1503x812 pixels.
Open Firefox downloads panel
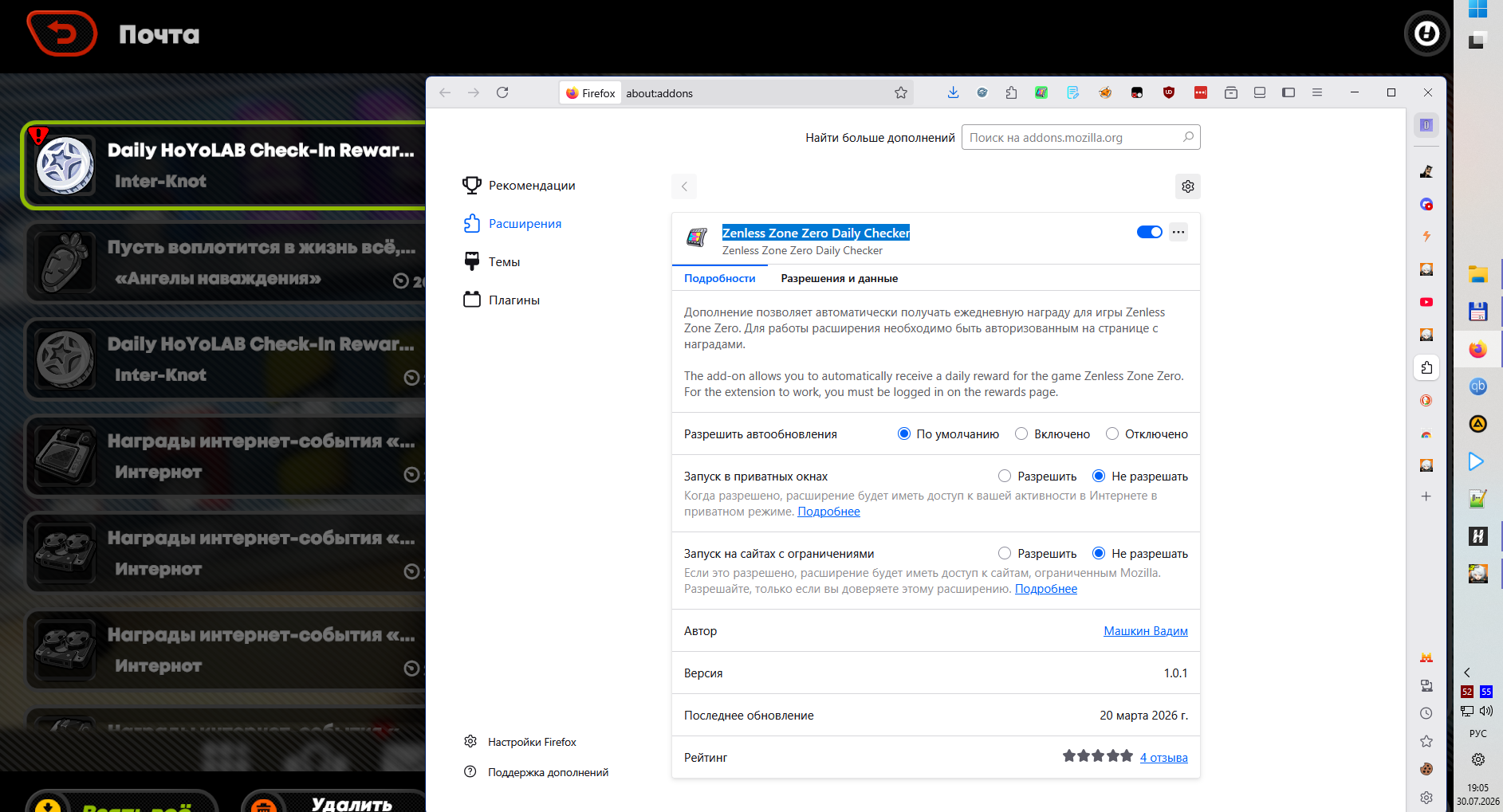click(x=953, y=92)
